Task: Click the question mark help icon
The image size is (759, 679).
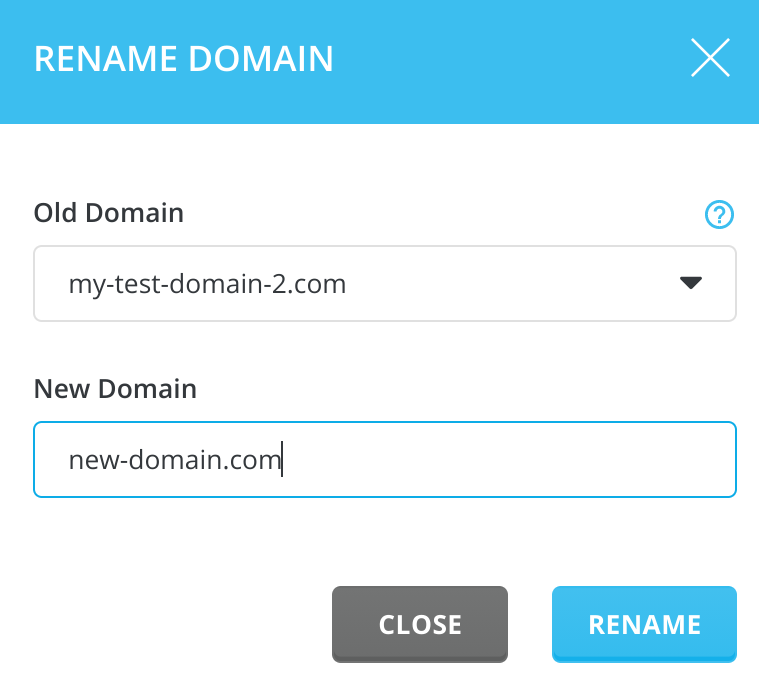Action: pos(719,214)
